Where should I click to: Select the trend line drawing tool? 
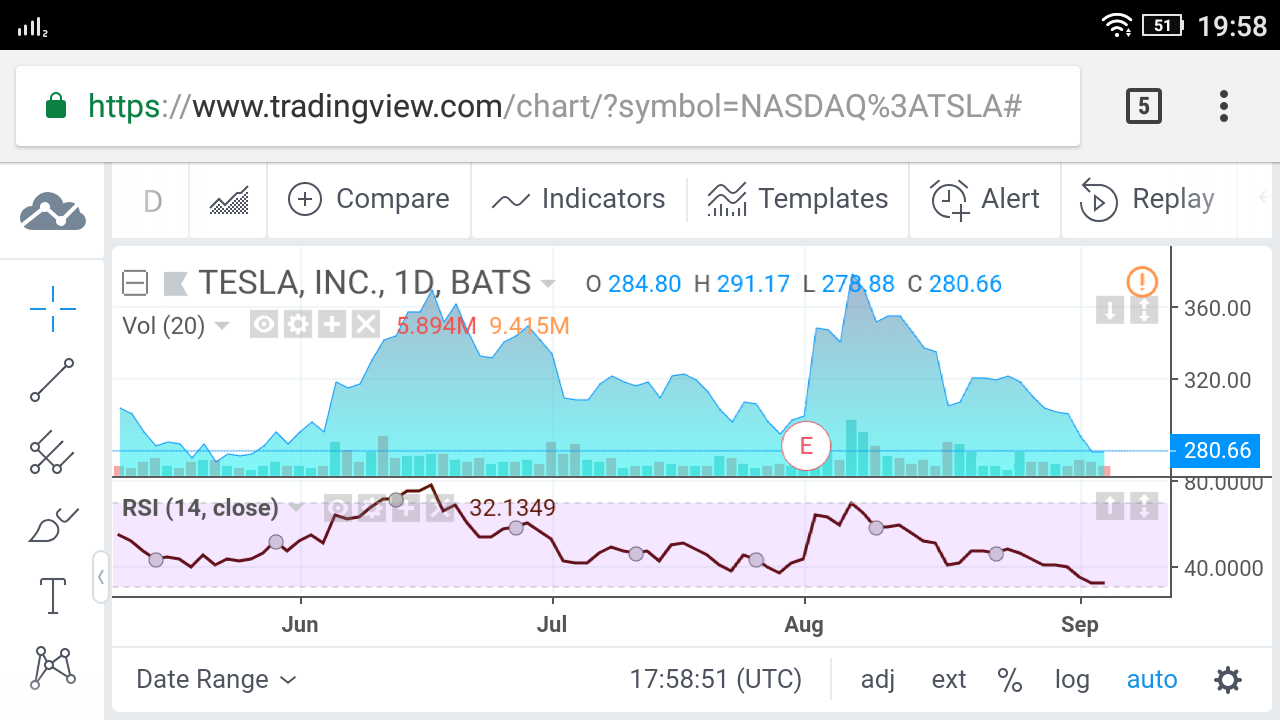[52, 380]
